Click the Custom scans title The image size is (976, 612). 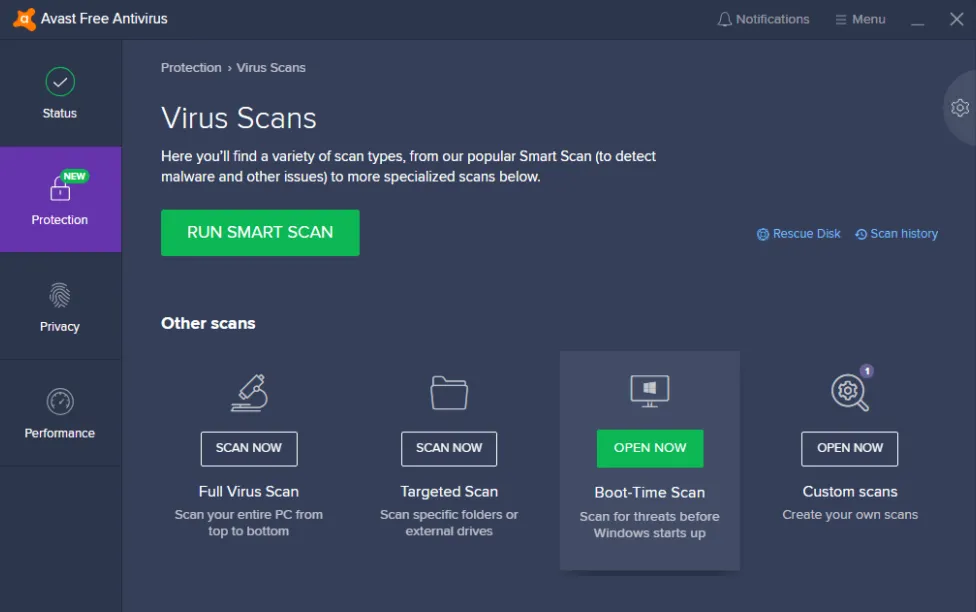850,491
